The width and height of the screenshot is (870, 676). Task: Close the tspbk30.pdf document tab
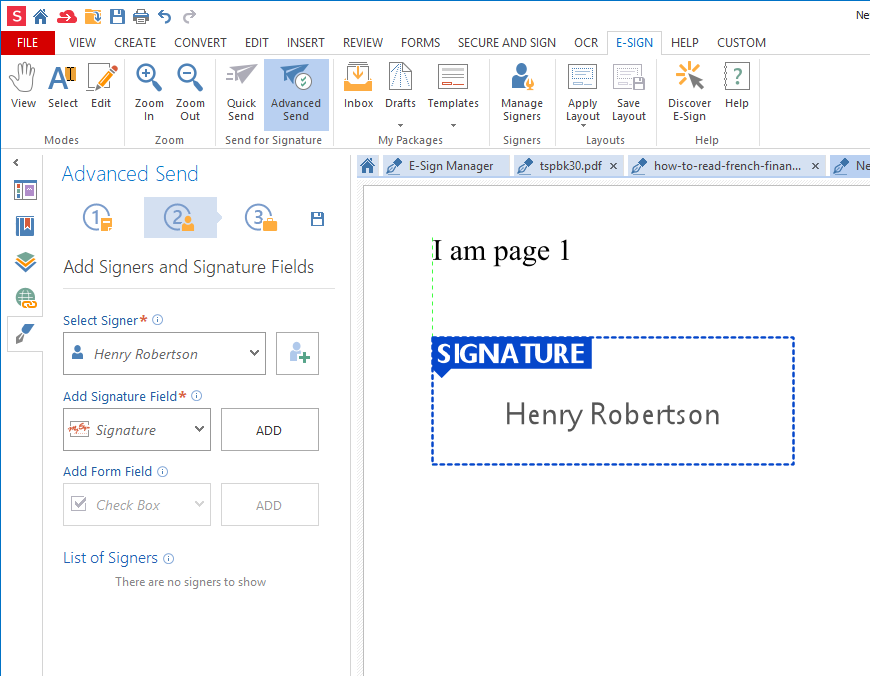(x=612, y=166)
